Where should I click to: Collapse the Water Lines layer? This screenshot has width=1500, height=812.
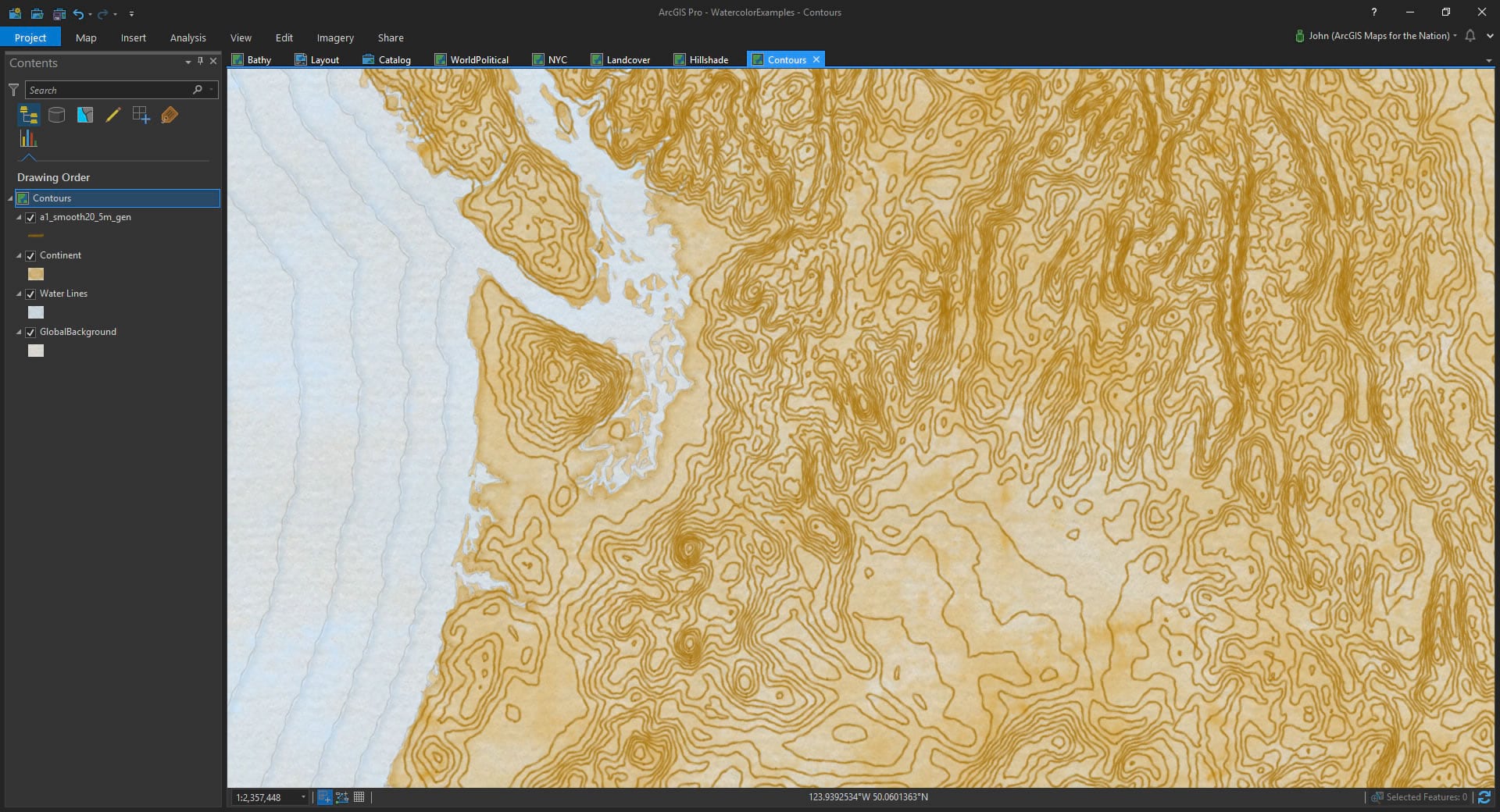coord(19,294)
